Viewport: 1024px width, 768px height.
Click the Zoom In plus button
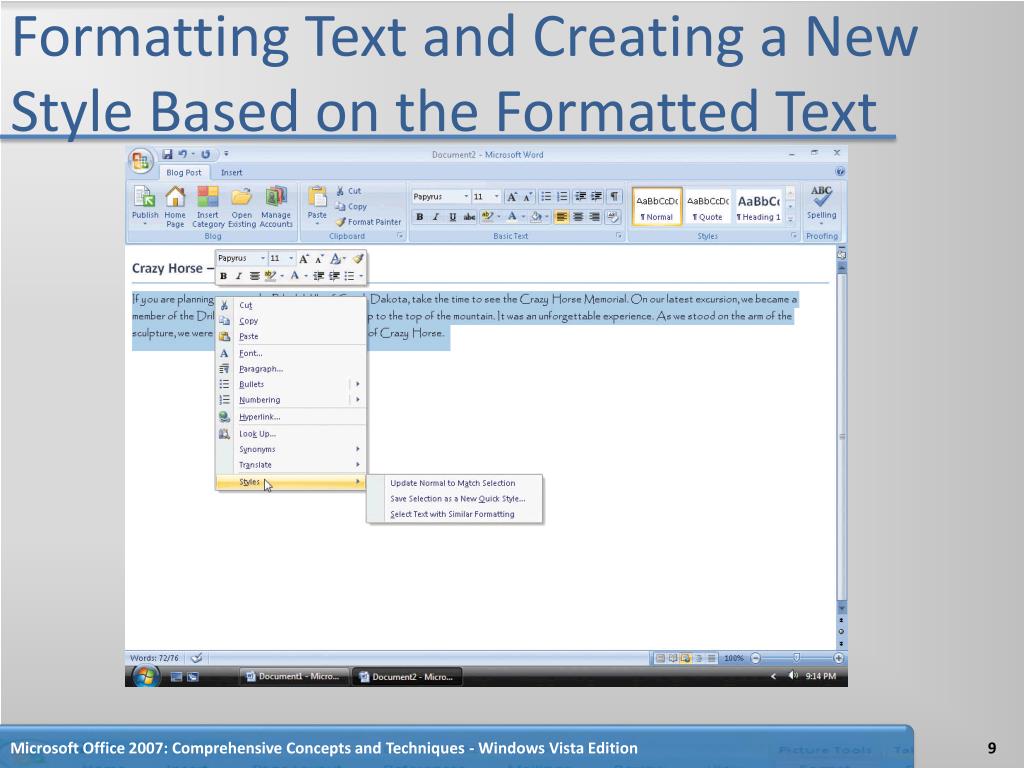(839, 658)
